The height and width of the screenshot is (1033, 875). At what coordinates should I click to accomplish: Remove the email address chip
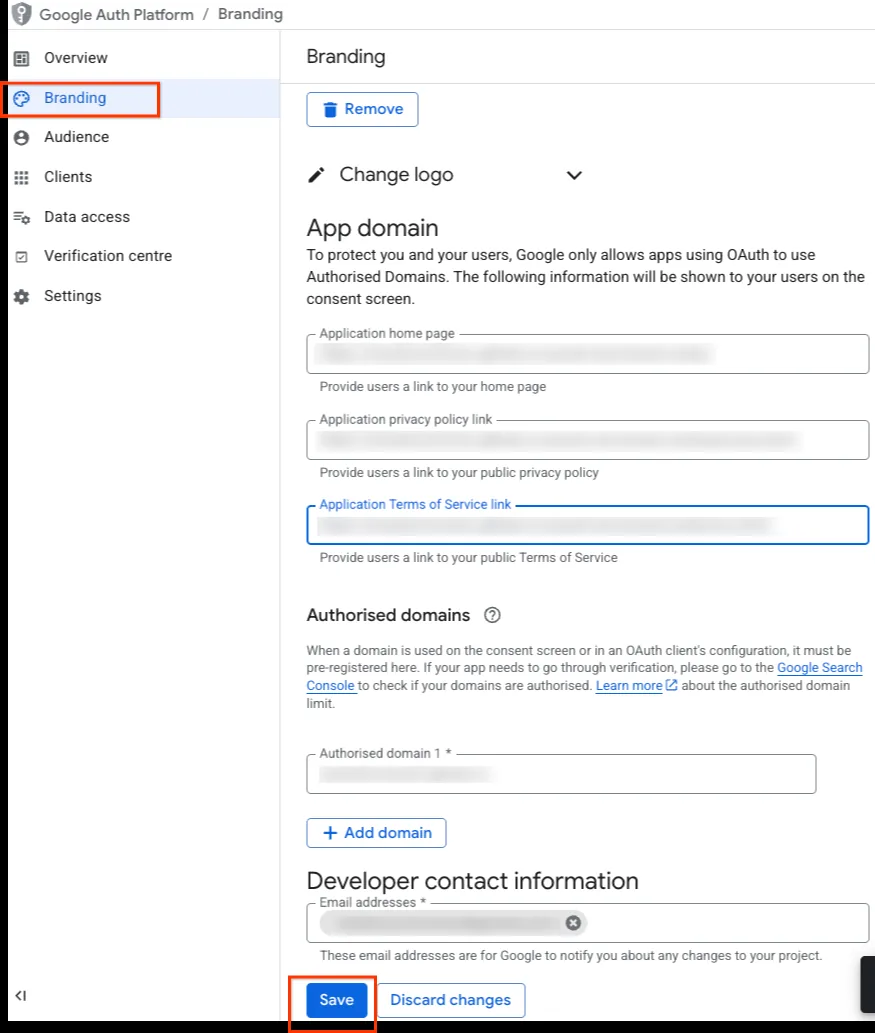(573, 923)
